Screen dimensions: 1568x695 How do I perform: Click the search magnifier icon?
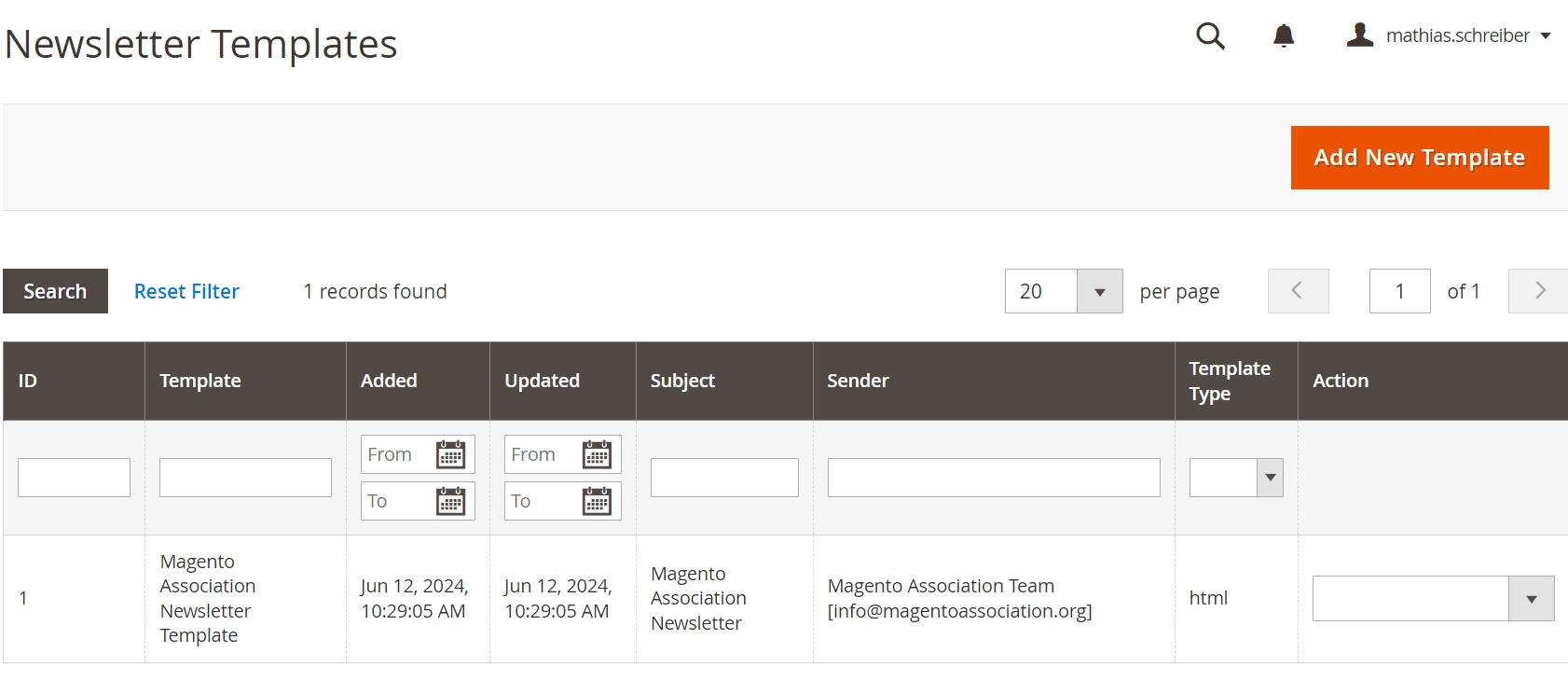click(x=1210, y=36)
